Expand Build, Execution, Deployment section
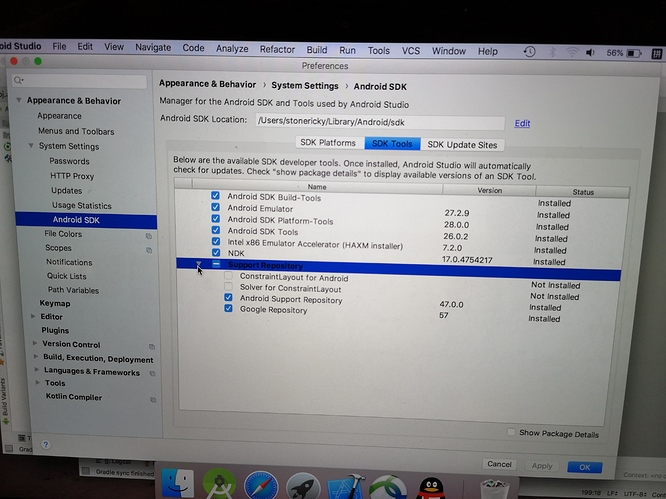Viewport: 666px width, 499px height. coord(36,357)
